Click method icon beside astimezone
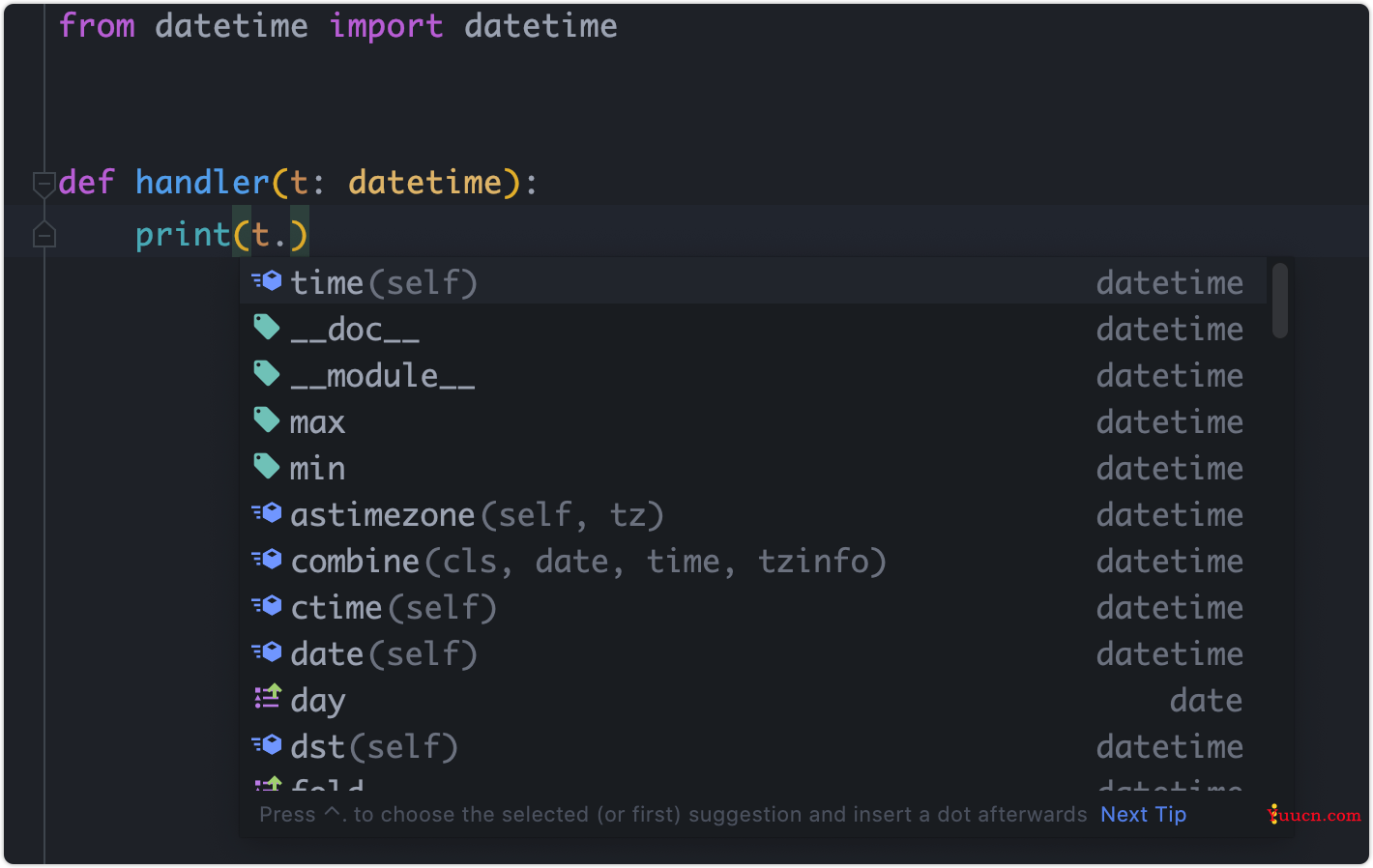Viewport: 1373px width, 868px height. click(267, 512)
